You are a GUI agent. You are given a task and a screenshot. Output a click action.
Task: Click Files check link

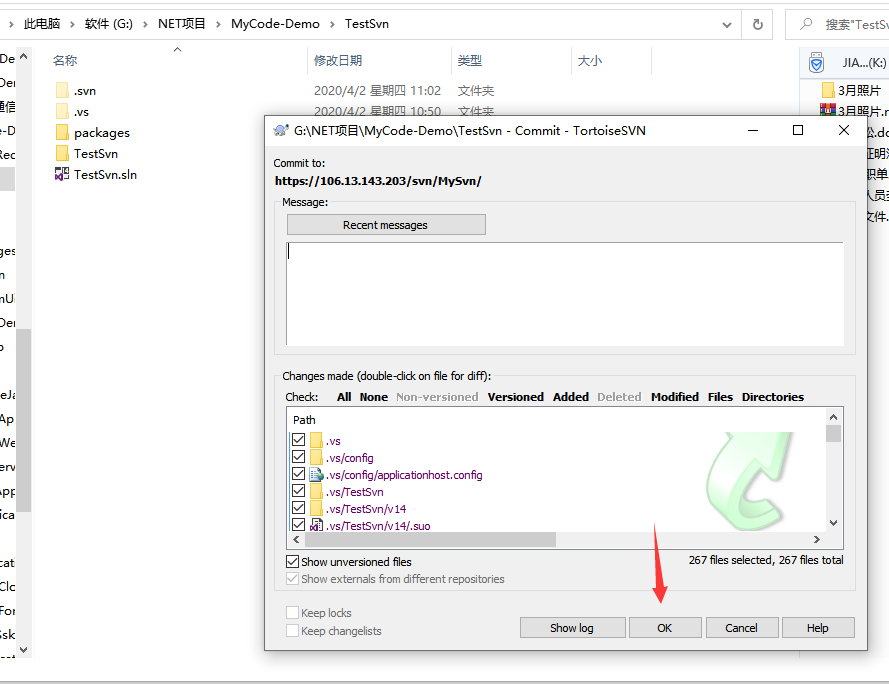[720, 397]
